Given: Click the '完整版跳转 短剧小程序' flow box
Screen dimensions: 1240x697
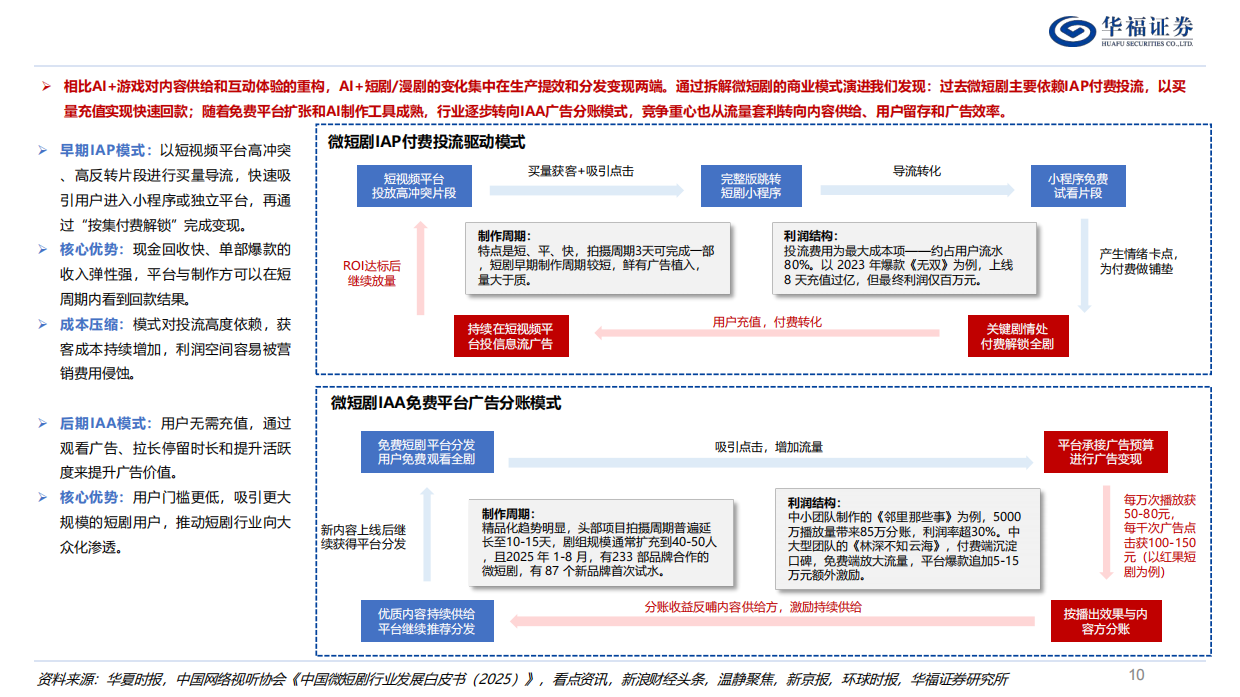Looking at the screenshot, I should 751,185.
